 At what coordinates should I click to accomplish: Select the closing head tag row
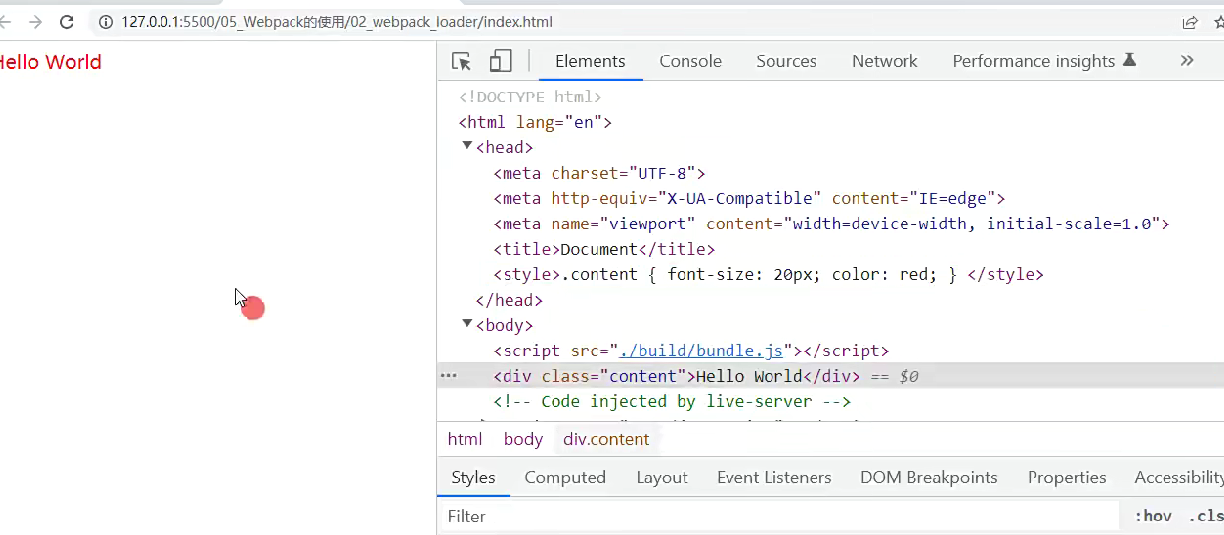coord(509,300)
